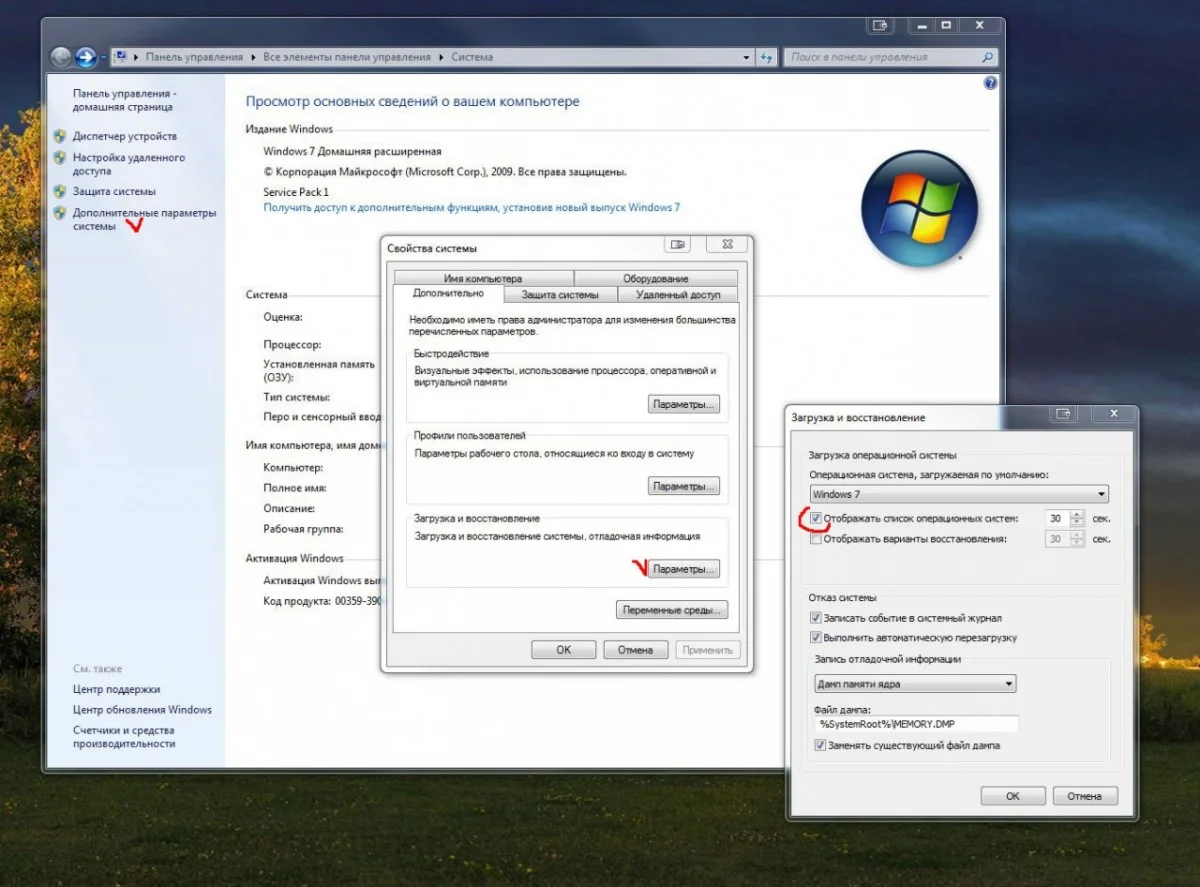The width and height of the screenshot is (1200, 887).
Task: Click the shield icon beside Дополнительные параметры системы
Action: coord(60,213)
